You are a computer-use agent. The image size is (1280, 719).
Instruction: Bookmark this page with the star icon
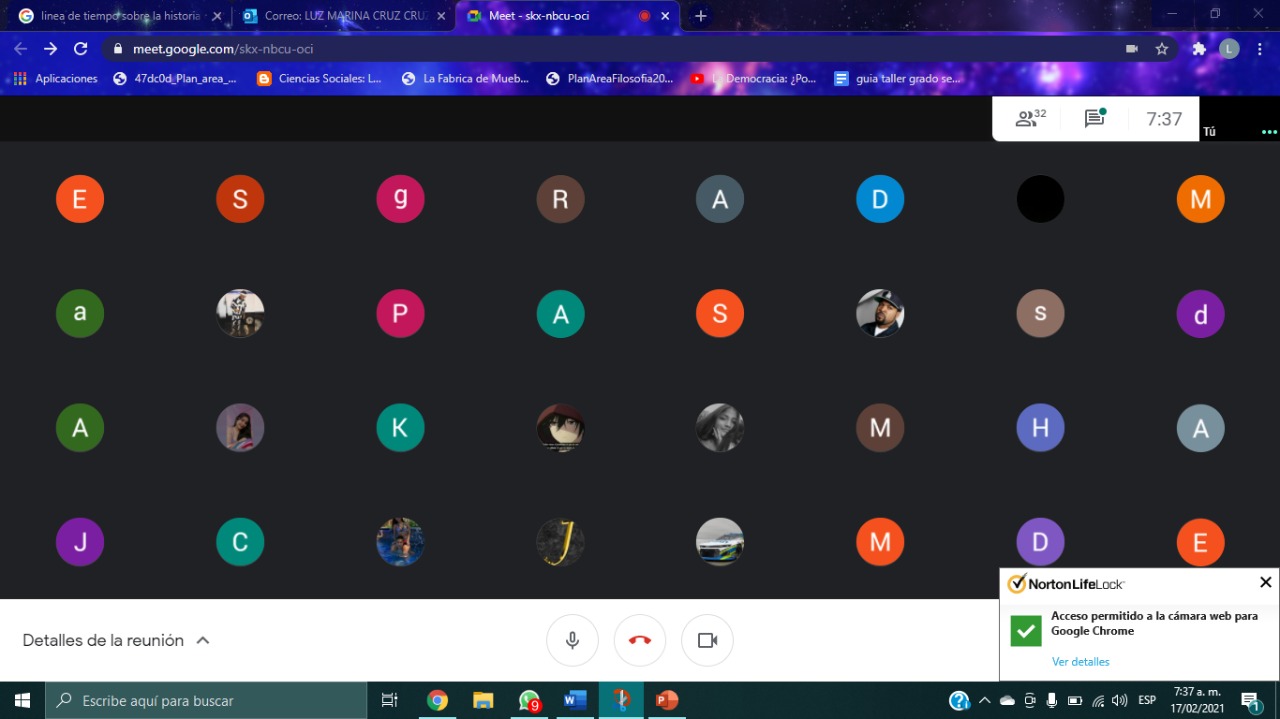1162,49
